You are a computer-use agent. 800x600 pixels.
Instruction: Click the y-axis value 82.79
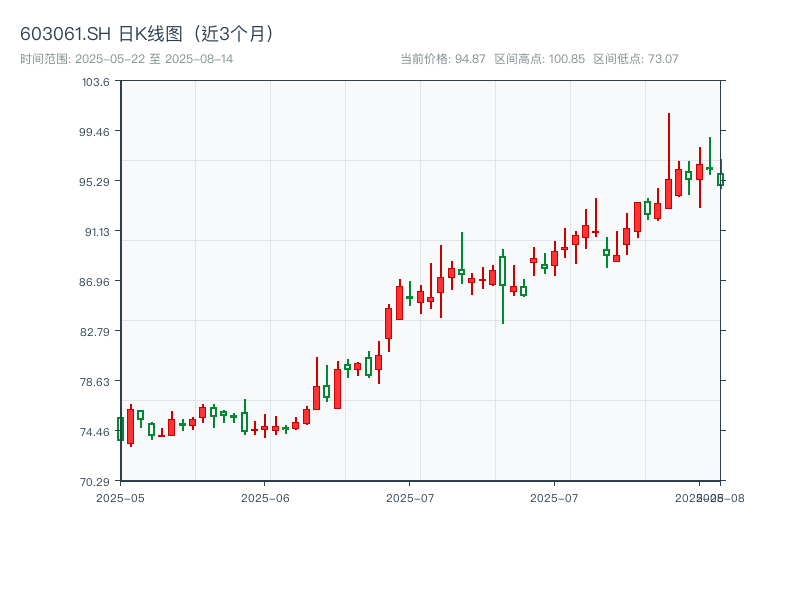click(x=94, y=332)
